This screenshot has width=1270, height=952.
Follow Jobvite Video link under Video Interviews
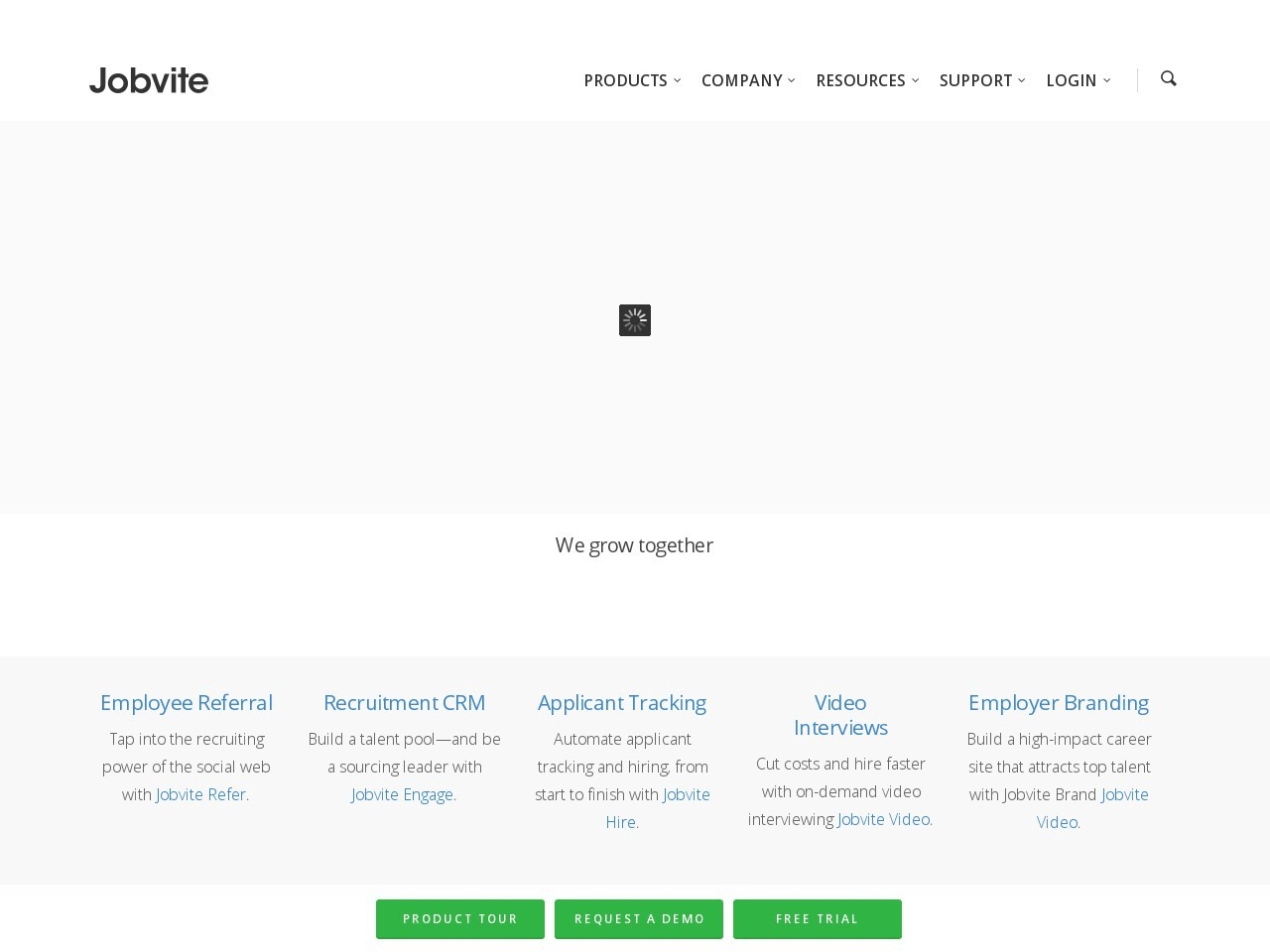(885, 819)
